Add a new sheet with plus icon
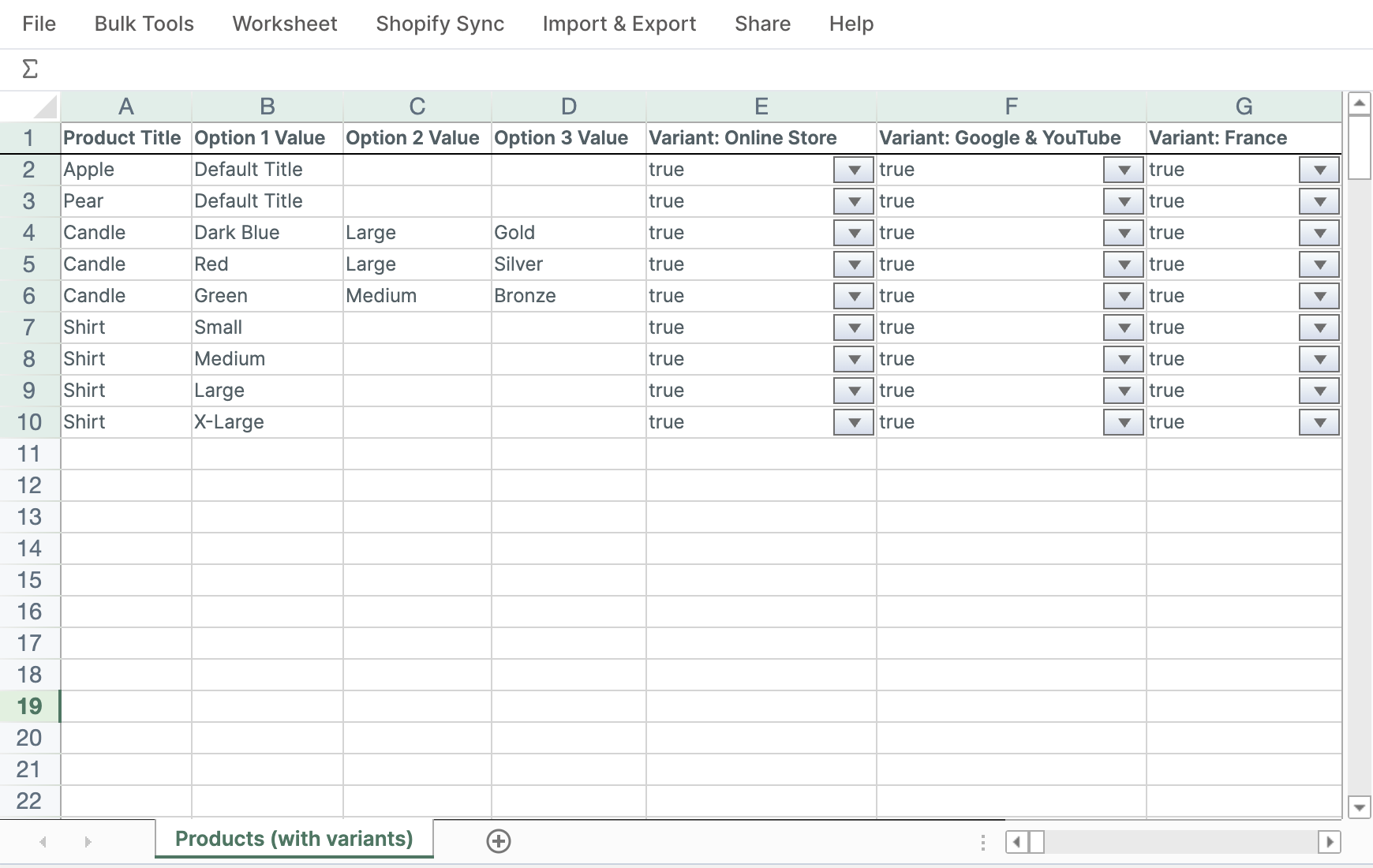The width and height of the screenshot is (1373, 868). point(499,841)
